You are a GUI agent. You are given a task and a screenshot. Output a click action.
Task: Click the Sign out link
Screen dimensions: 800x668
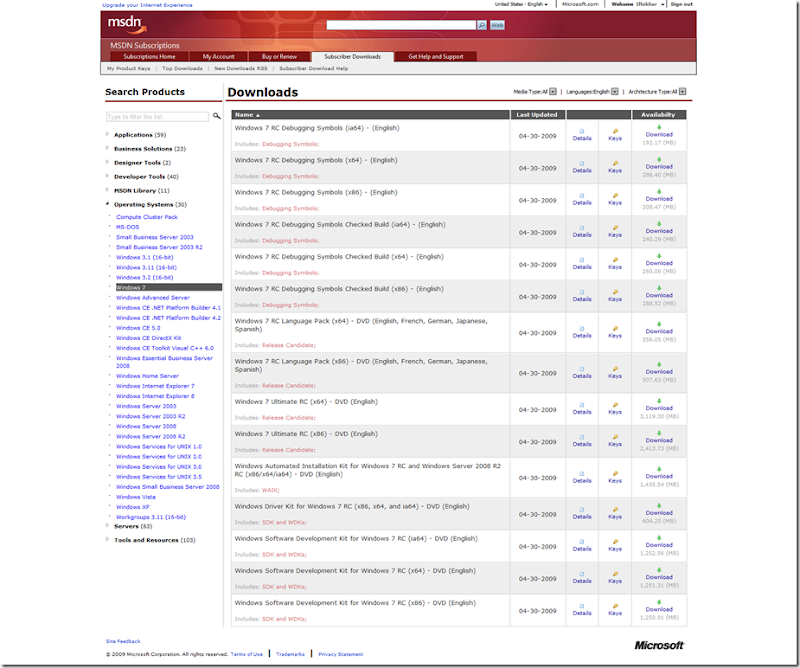point(682,4)
